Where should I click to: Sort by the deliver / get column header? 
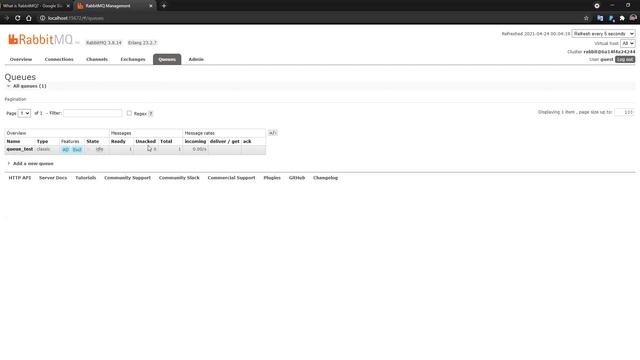coord(224,141)
